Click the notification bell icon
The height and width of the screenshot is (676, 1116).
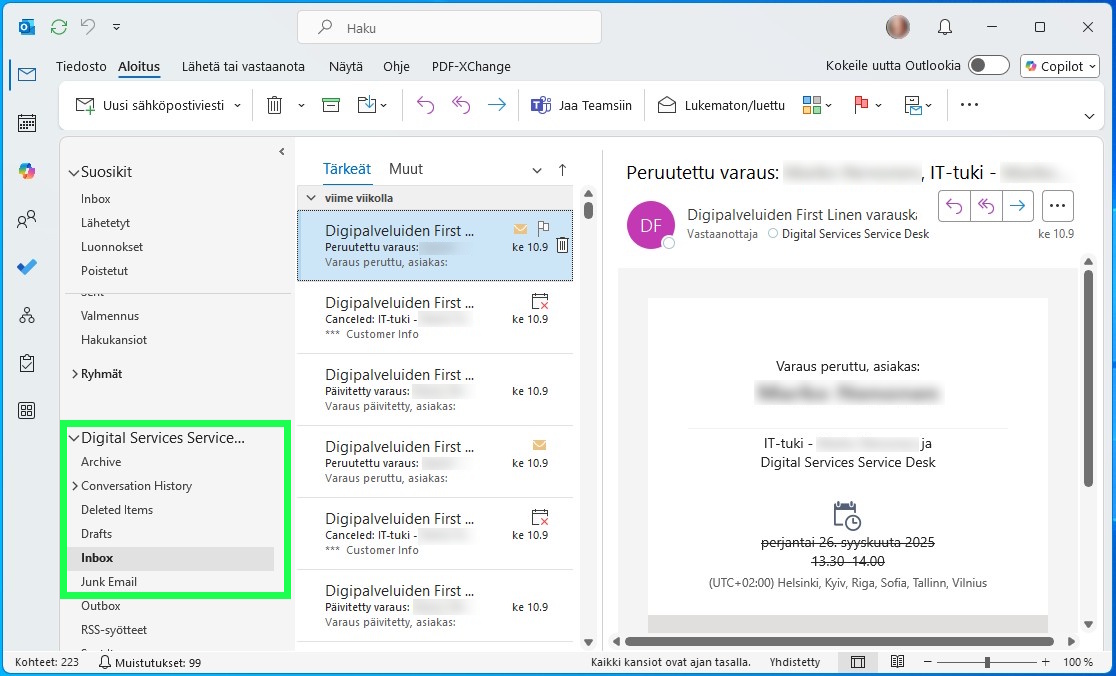(x=944, y=27)
